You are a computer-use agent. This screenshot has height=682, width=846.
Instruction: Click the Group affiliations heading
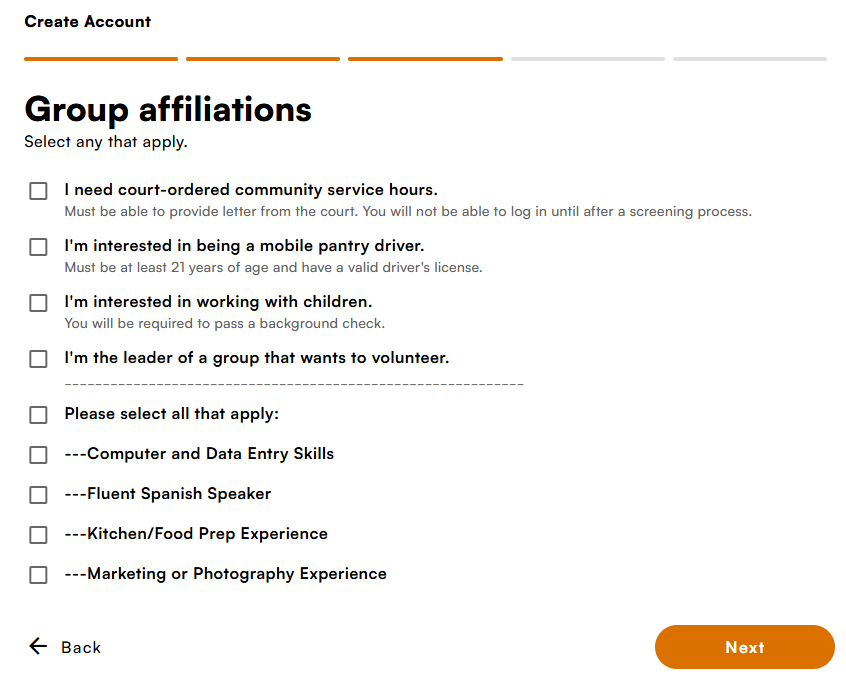click(168, 110)
